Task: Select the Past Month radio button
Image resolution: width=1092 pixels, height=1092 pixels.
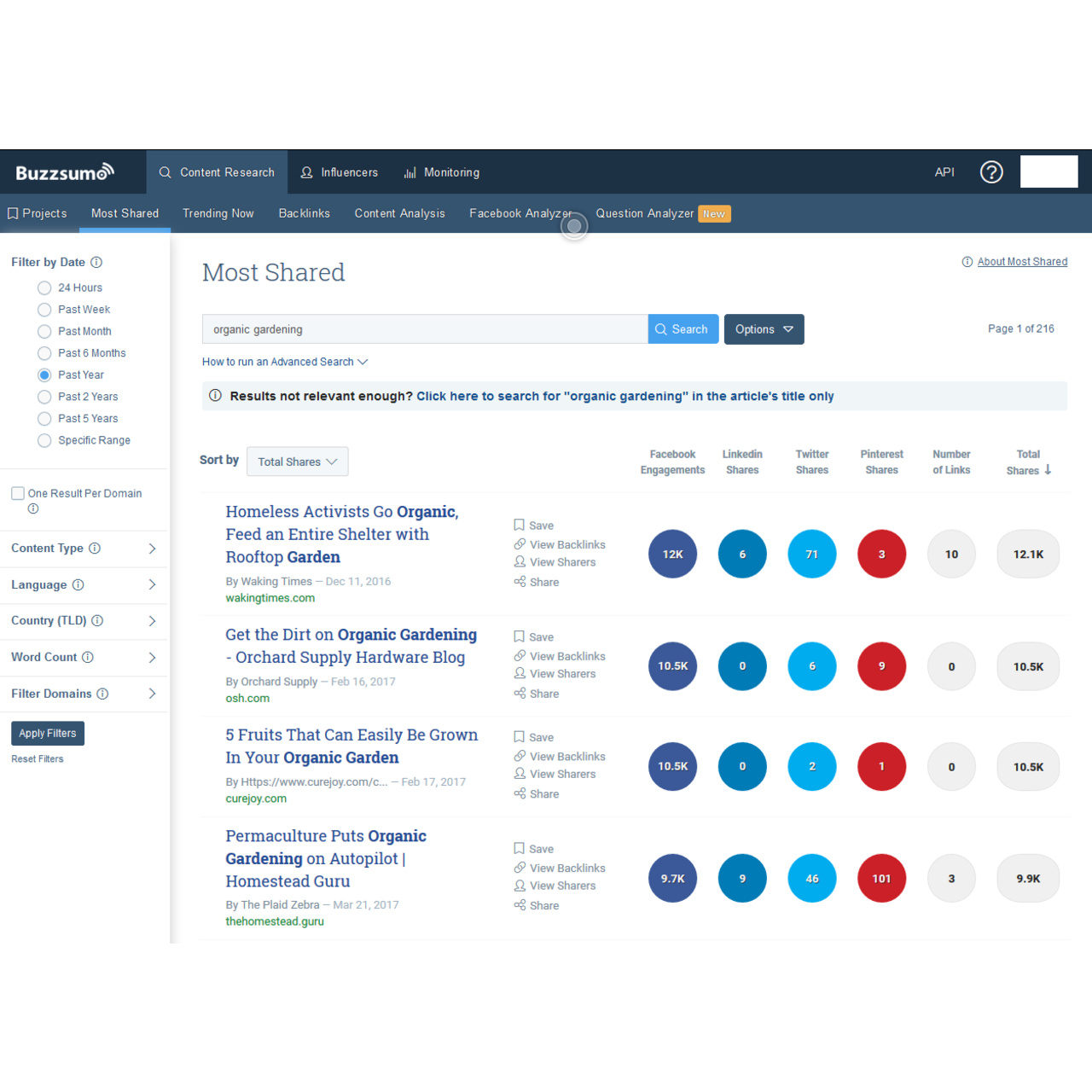Action: coord(44,331)
